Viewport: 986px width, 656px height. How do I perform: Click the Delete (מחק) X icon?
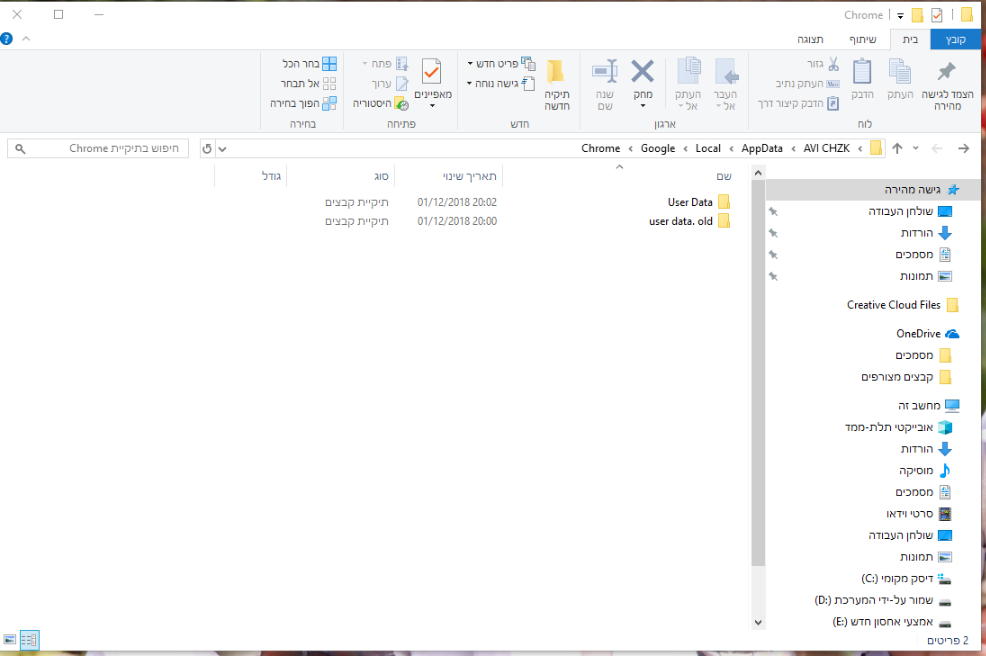(x=642, y=71)
